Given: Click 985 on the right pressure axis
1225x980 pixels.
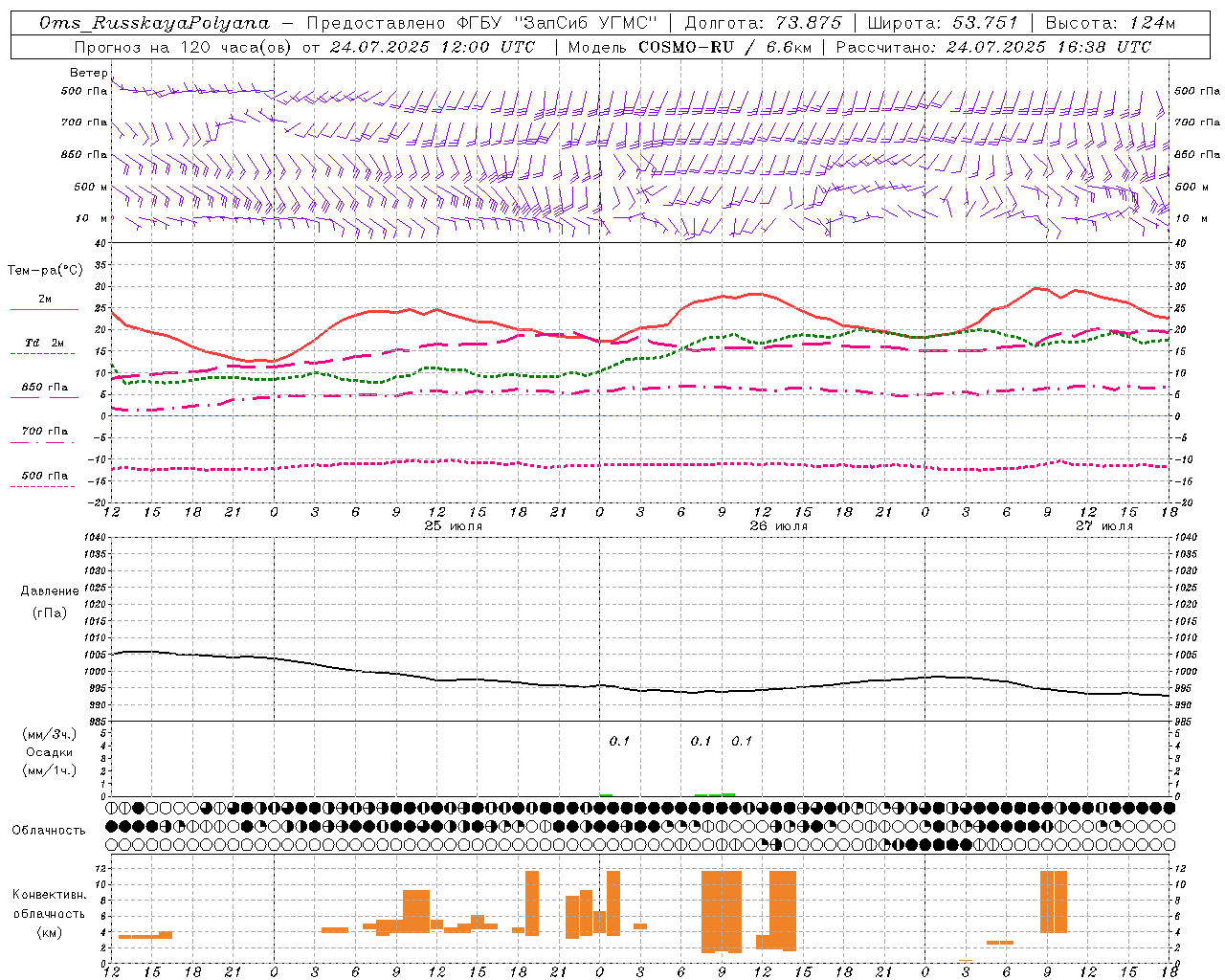Looking at the screenshot, I should pyautogui.click(x=1185, y=721).
